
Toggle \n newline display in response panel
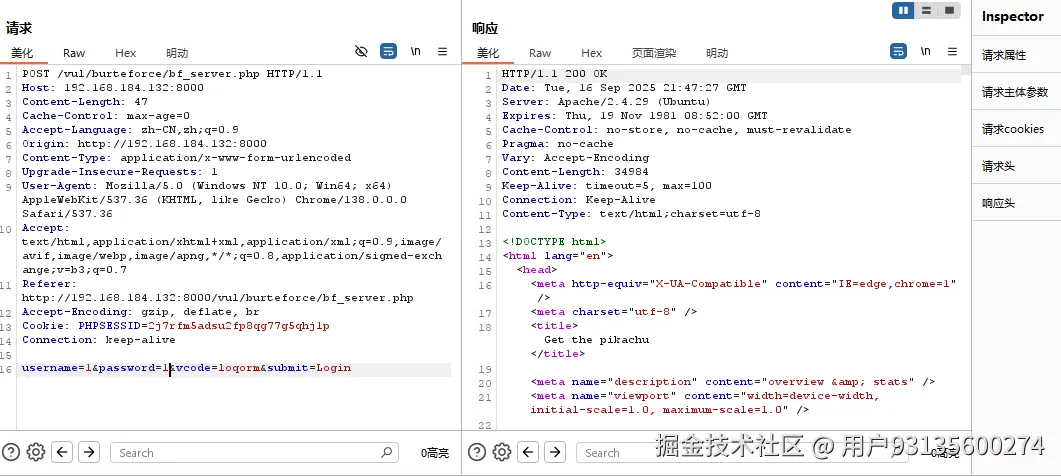pyautogui.click(x=926, y=51)
